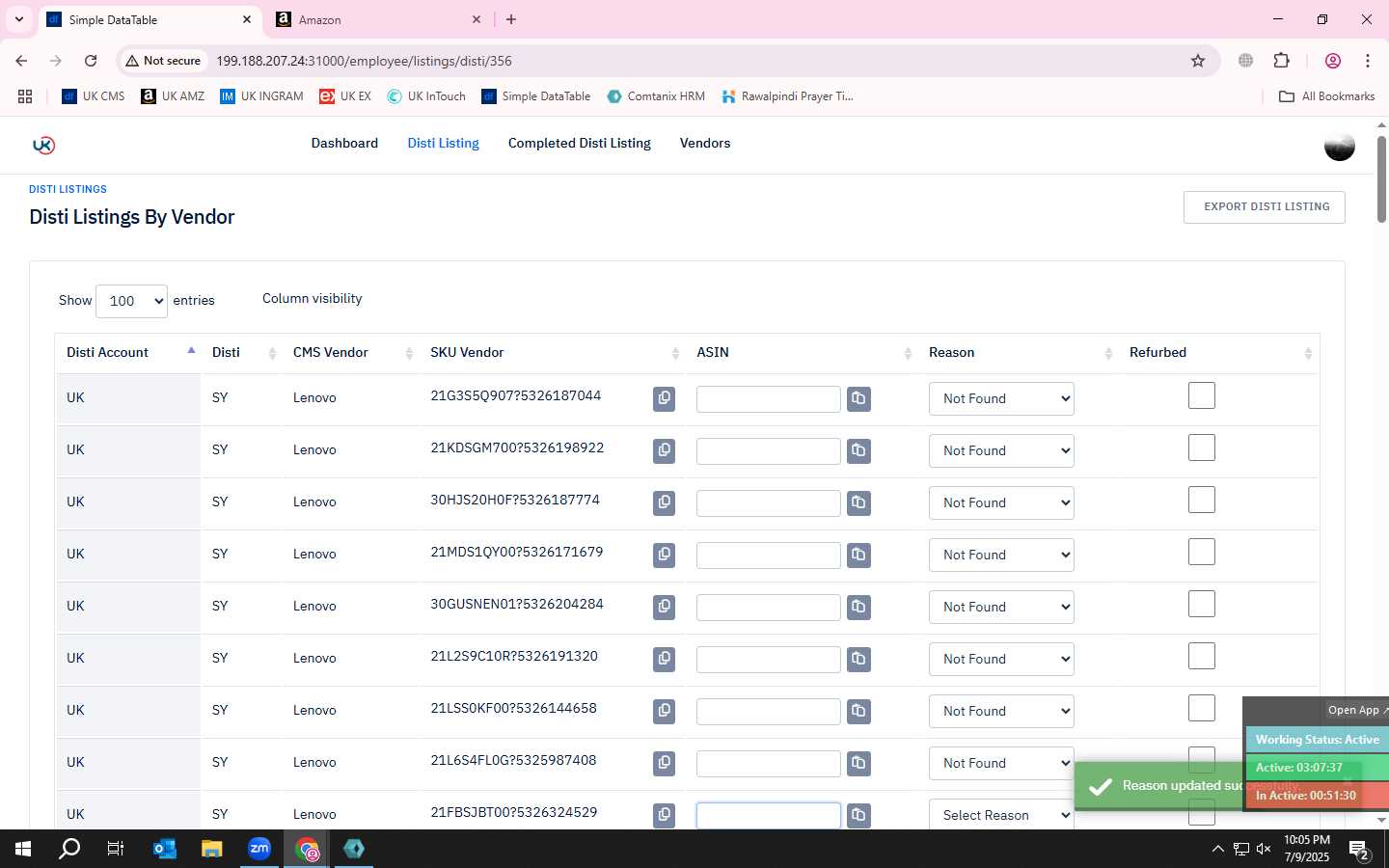Open Reason dropdown for 21MDS1QY00 row
Viewport: 1389px width, 868px height.
tap(1001, 555)
